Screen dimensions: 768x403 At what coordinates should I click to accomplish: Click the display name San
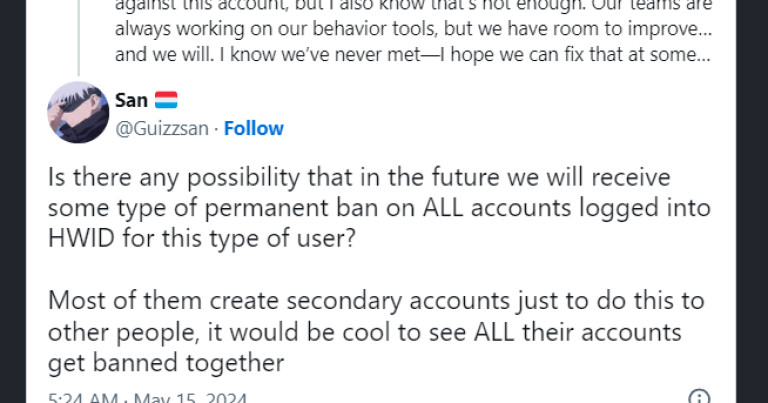(132, 102)
